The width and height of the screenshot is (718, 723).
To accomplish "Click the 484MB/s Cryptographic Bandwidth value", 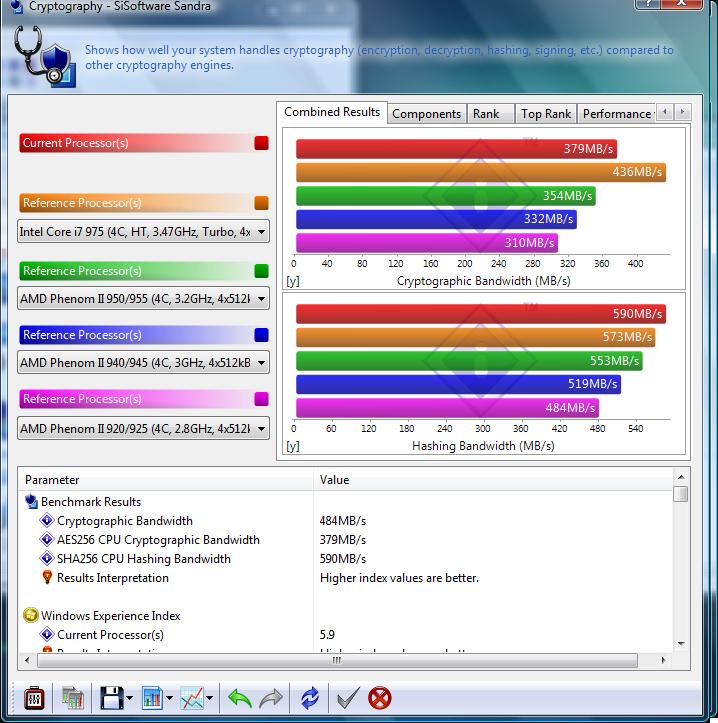I will pos(343,521).
